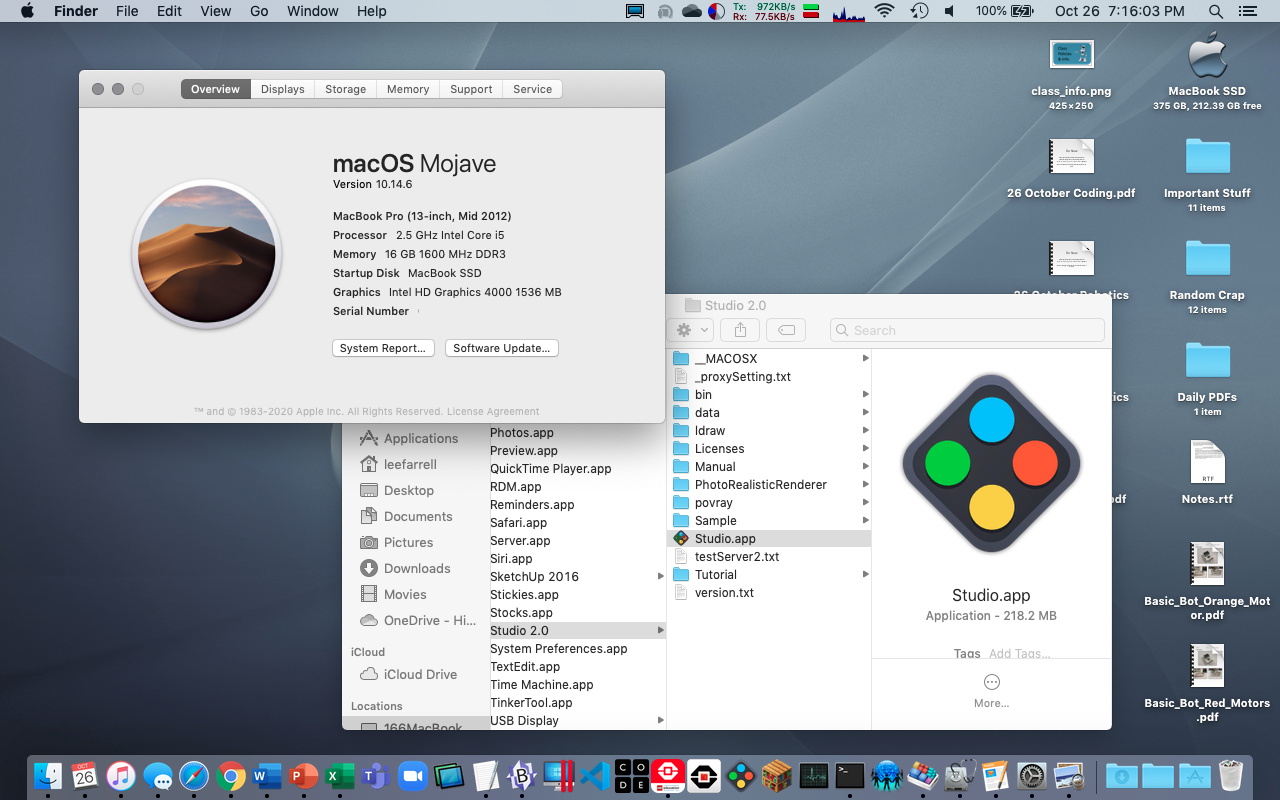Expand the __MACOSX folder arrow

click(x=865, y=359)
